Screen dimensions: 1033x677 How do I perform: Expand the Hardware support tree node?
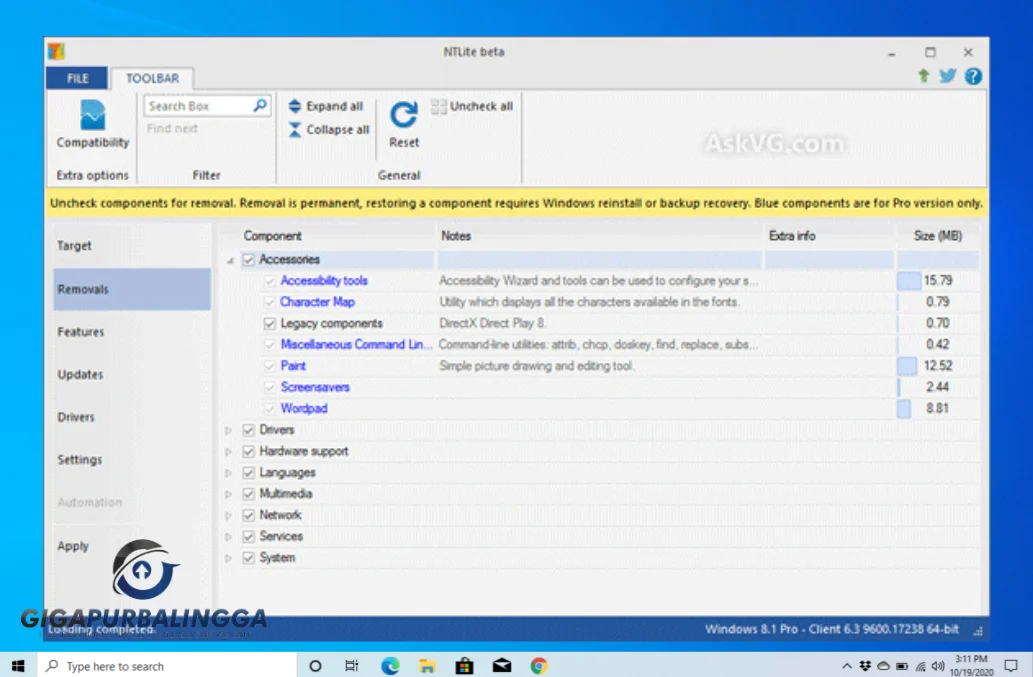229,452
